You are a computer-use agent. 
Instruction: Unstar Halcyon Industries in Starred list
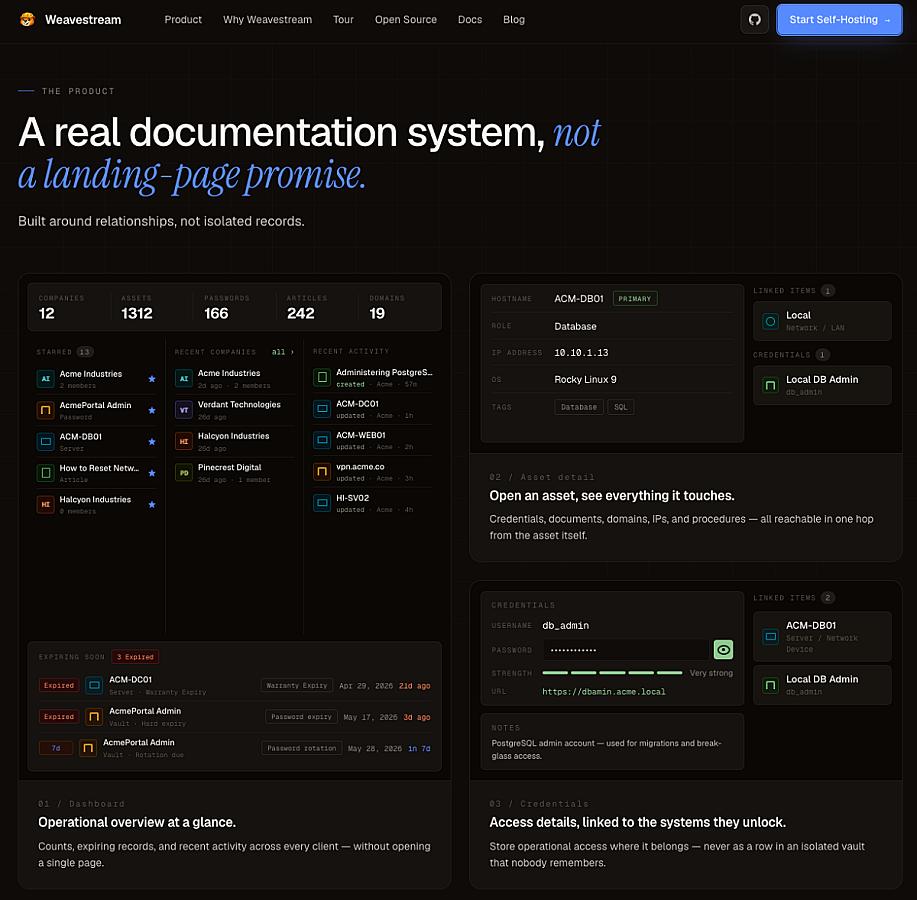[x=152, y=504]
